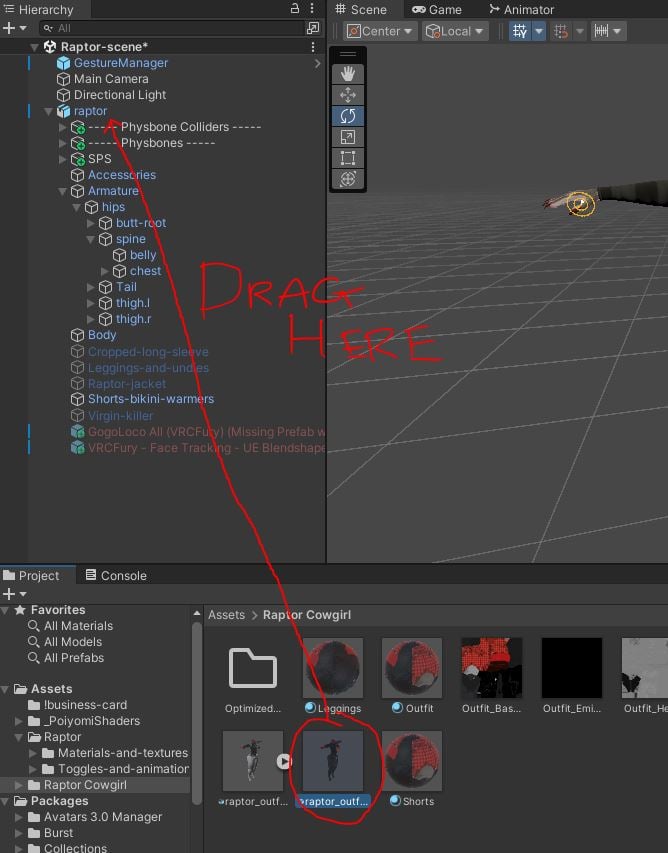668x853 pixels.
Task: Select All Prefabs under Favorites
Action: pos(74,658)
